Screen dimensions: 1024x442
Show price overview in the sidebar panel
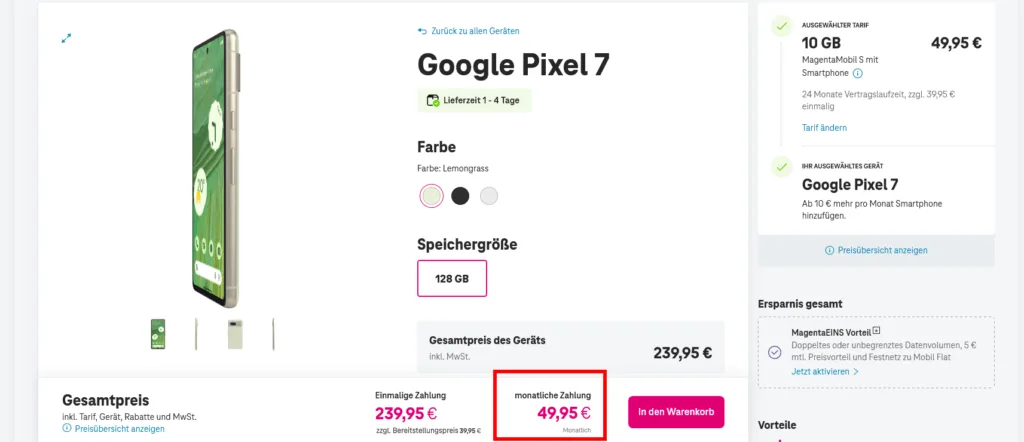876,250
